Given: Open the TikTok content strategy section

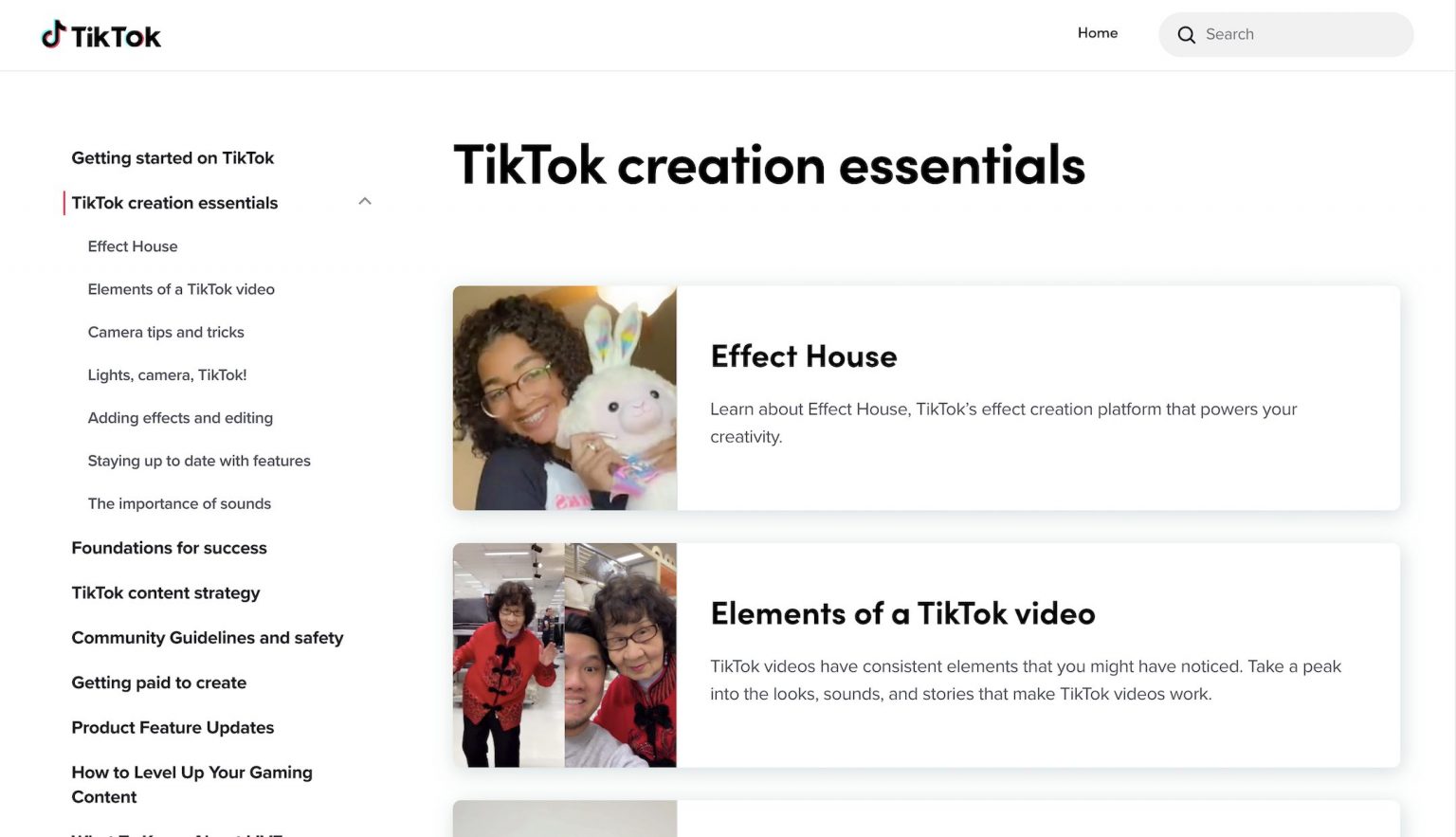Looking at the screenshot, I should 166,592.
